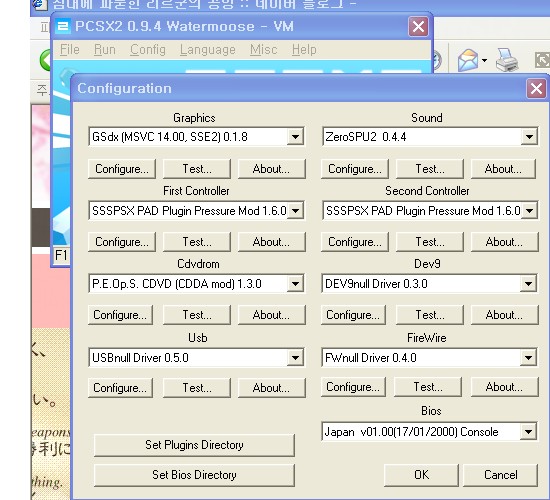Expand the Bios selection dropdown
Image resolution: width=550 pixels, height=500 pixels.
[x=528, y=432]
